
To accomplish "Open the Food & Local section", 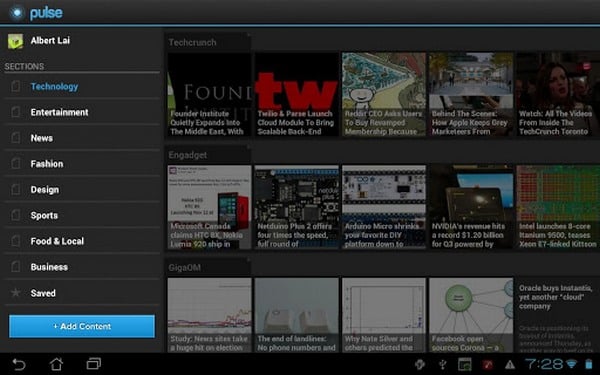I will tap(82, 241).
